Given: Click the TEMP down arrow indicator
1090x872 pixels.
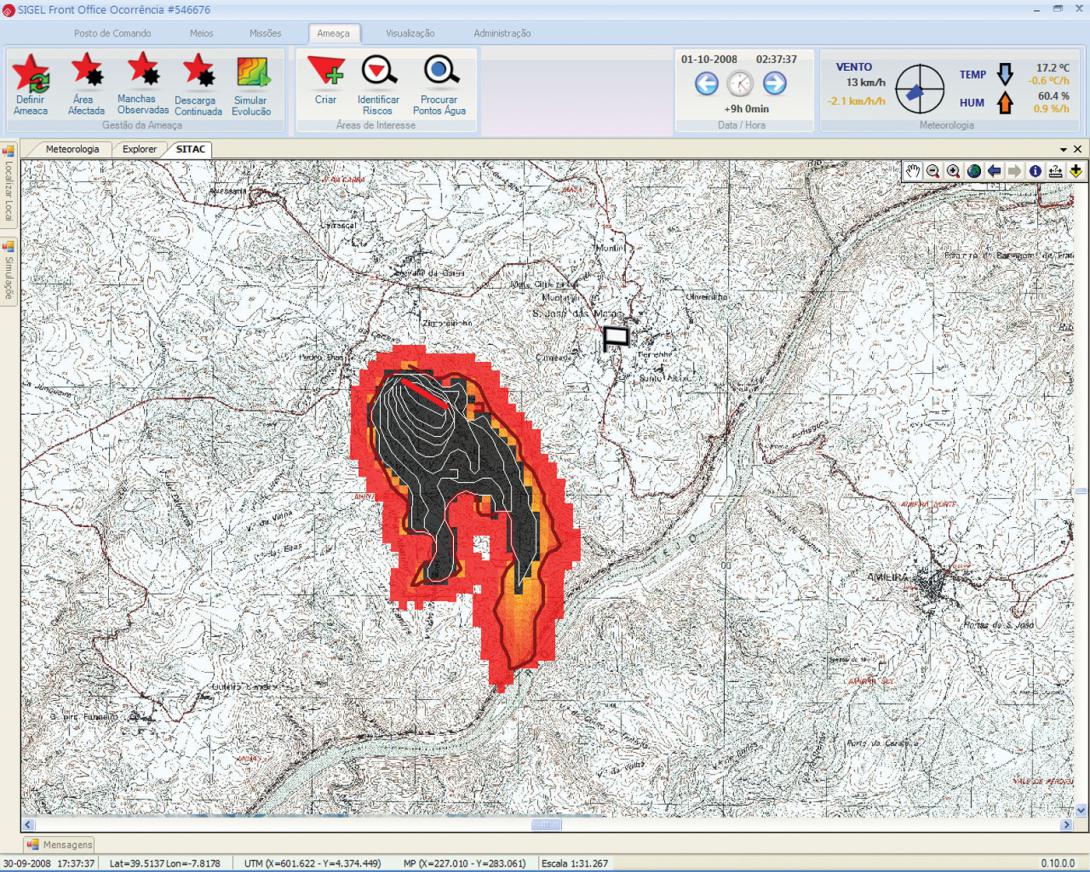Looking at the screenshot, I should point(1004,74).
